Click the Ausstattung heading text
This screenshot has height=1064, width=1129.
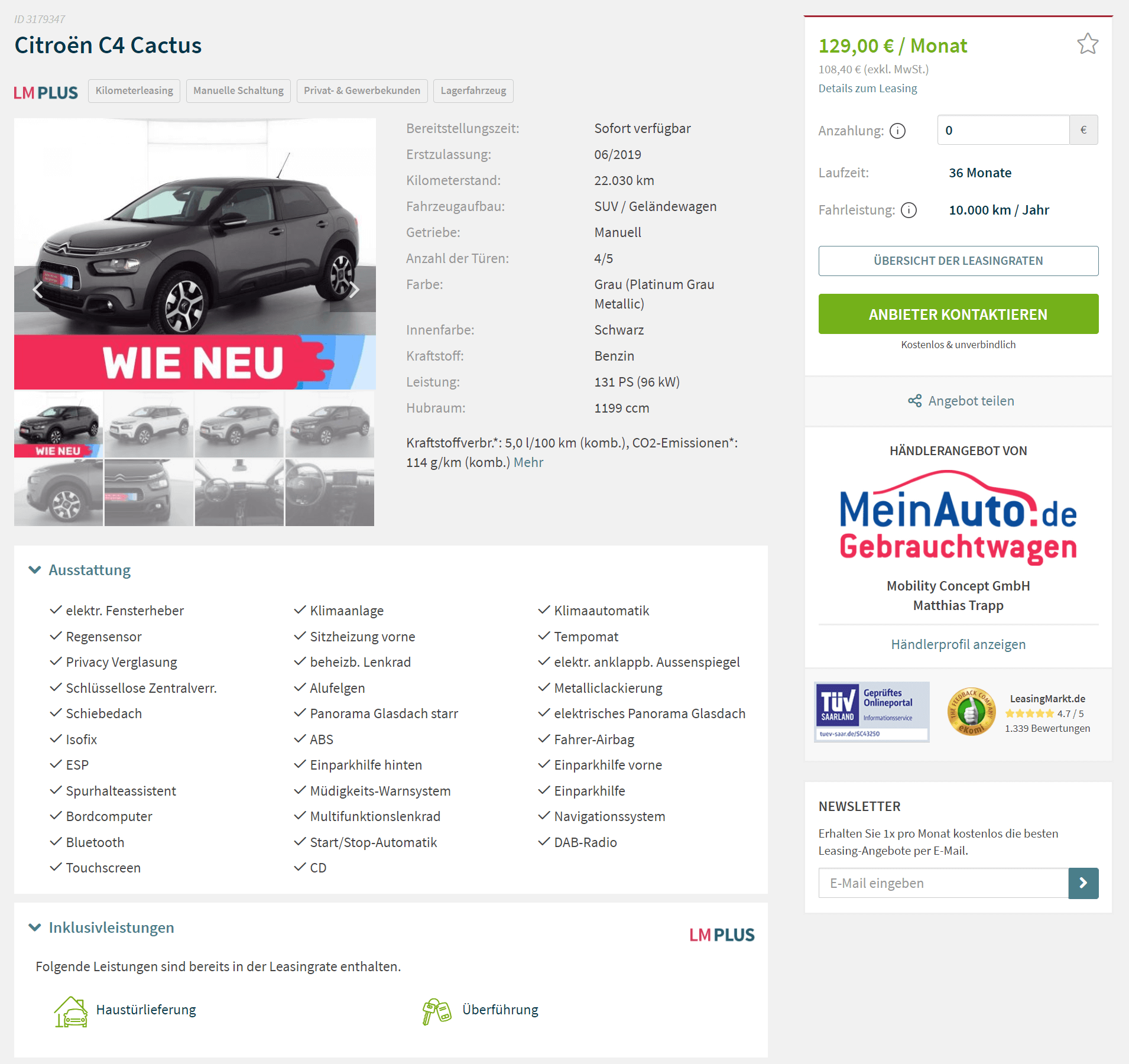[90, 570]
